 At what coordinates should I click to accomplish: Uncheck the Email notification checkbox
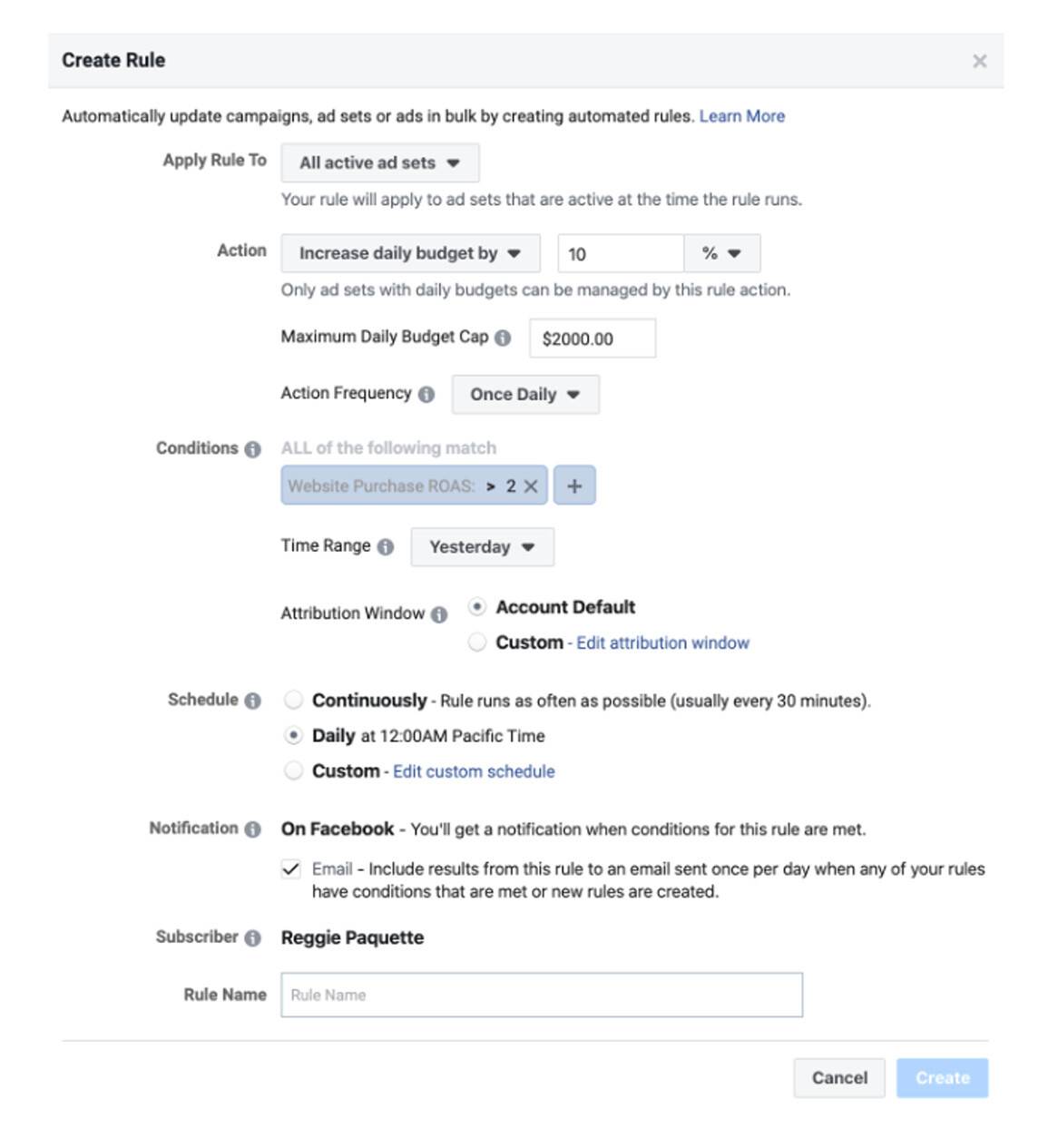(x=292, y=868)
